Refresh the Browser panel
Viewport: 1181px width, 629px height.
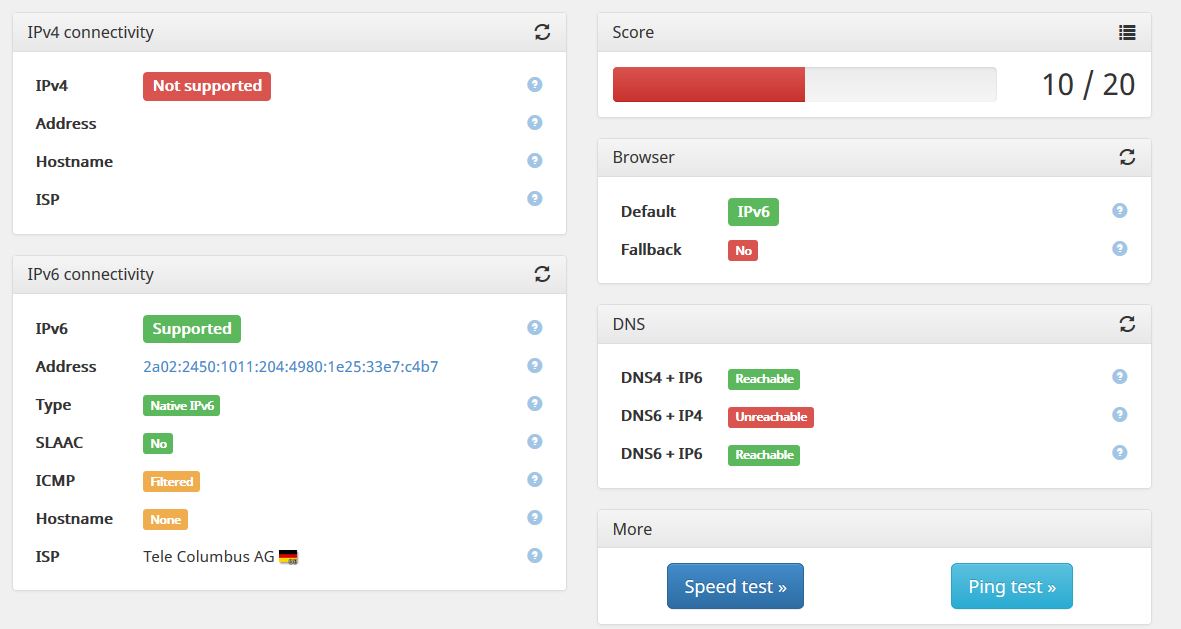coord(1127,157)
